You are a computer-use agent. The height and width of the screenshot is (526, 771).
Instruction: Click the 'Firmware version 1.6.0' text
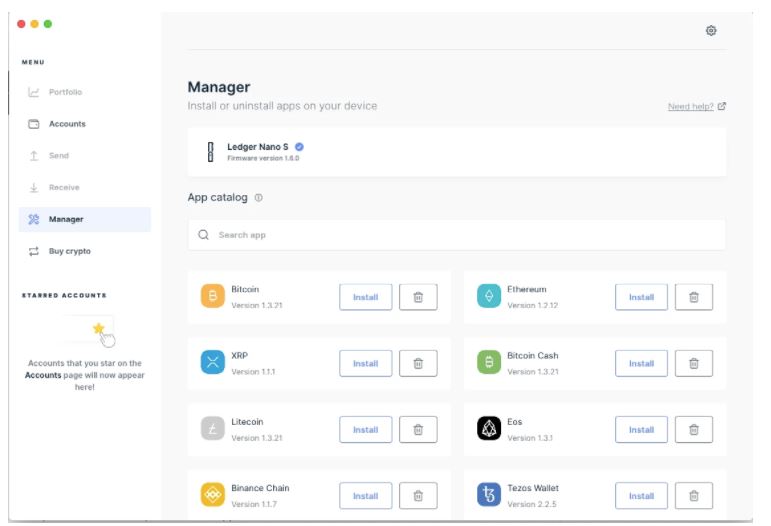(263, 158)
